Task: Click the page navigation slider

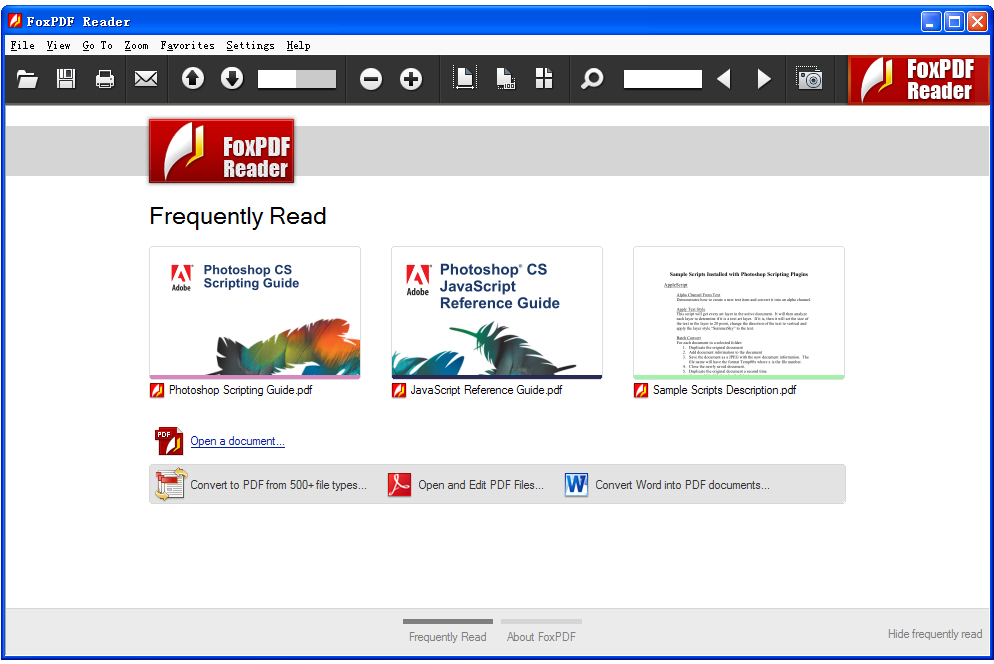Action: tap(297, 79)
